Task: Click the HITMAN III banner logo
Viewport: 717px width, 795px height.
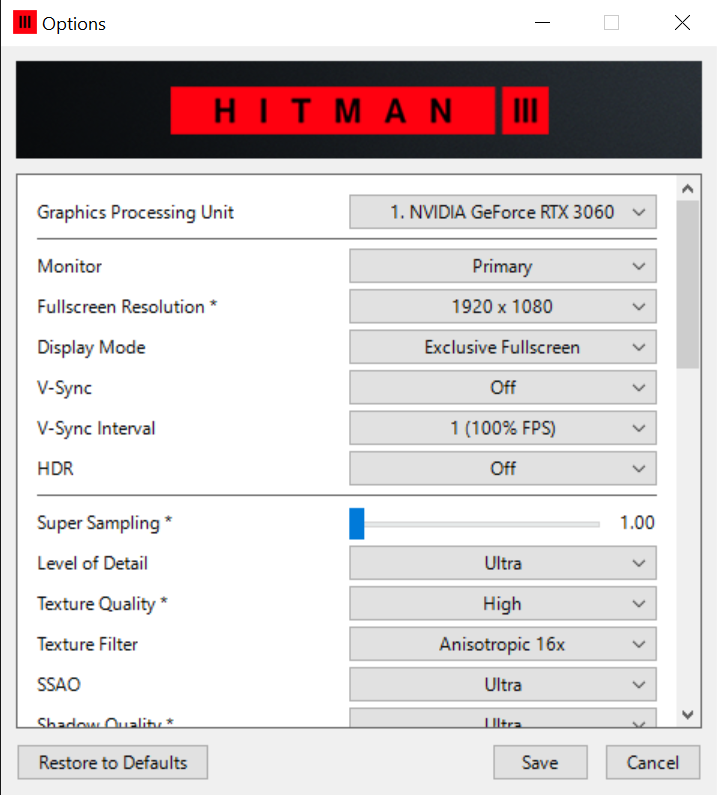Action: [359, 110]
